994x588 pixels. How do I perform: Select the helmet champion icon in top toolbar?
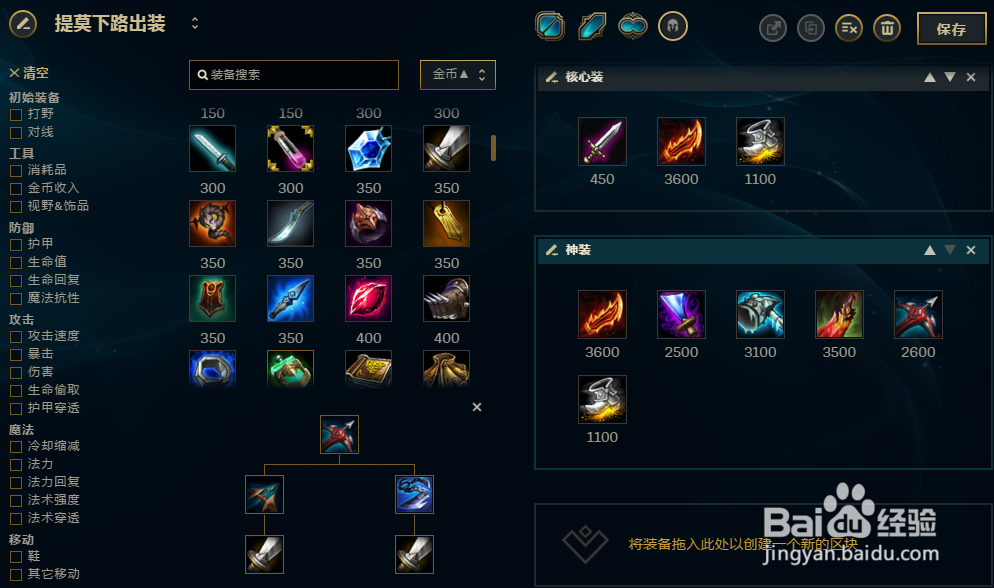tap(673, 27)
